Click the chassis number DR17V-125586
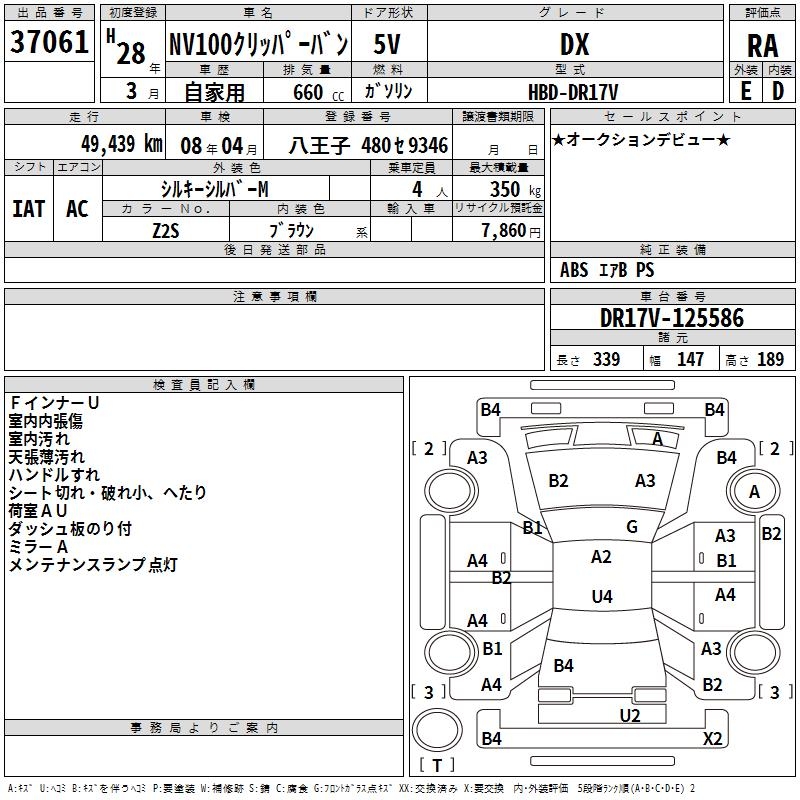The height and width of the screenshot is (800, 800). pos(672,318)
